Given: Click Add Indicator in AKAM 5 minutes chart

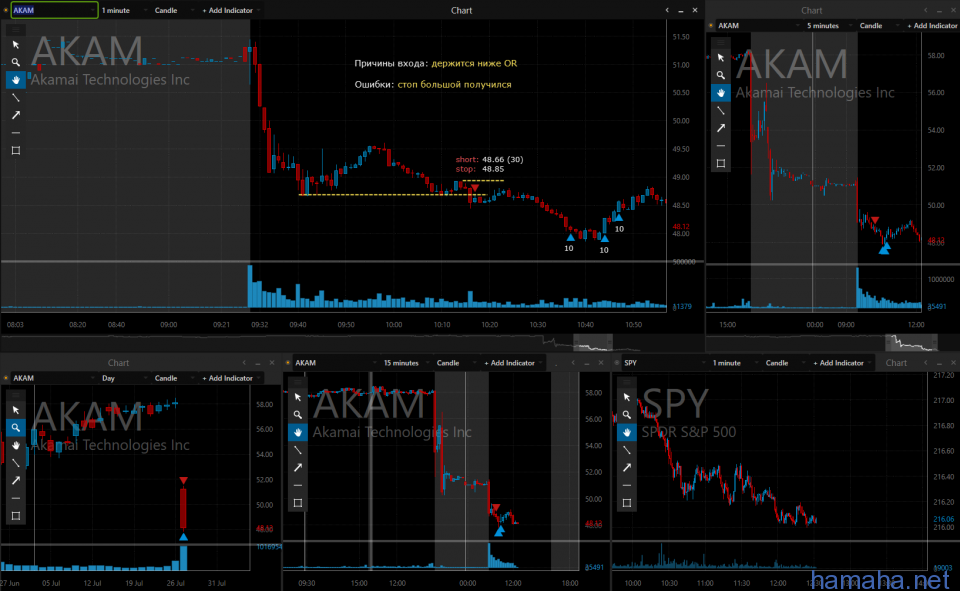Looking at the screenshot, I should 932,26.
